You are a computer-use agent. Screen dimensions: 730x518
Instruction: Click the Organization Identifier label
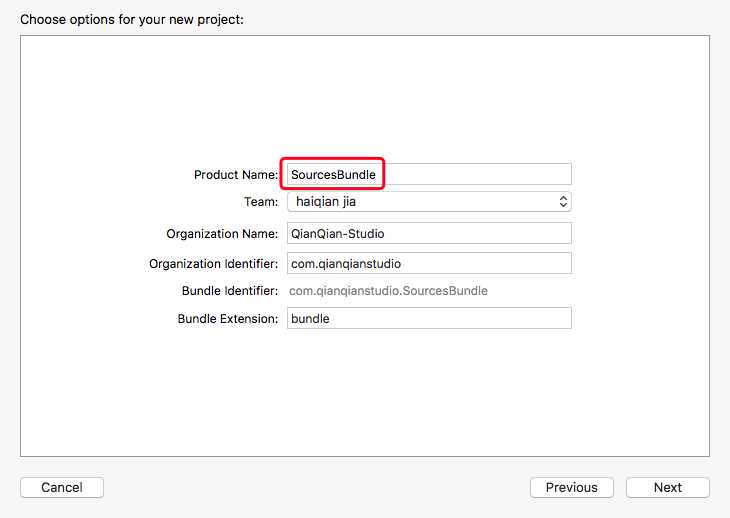(214, 264)
